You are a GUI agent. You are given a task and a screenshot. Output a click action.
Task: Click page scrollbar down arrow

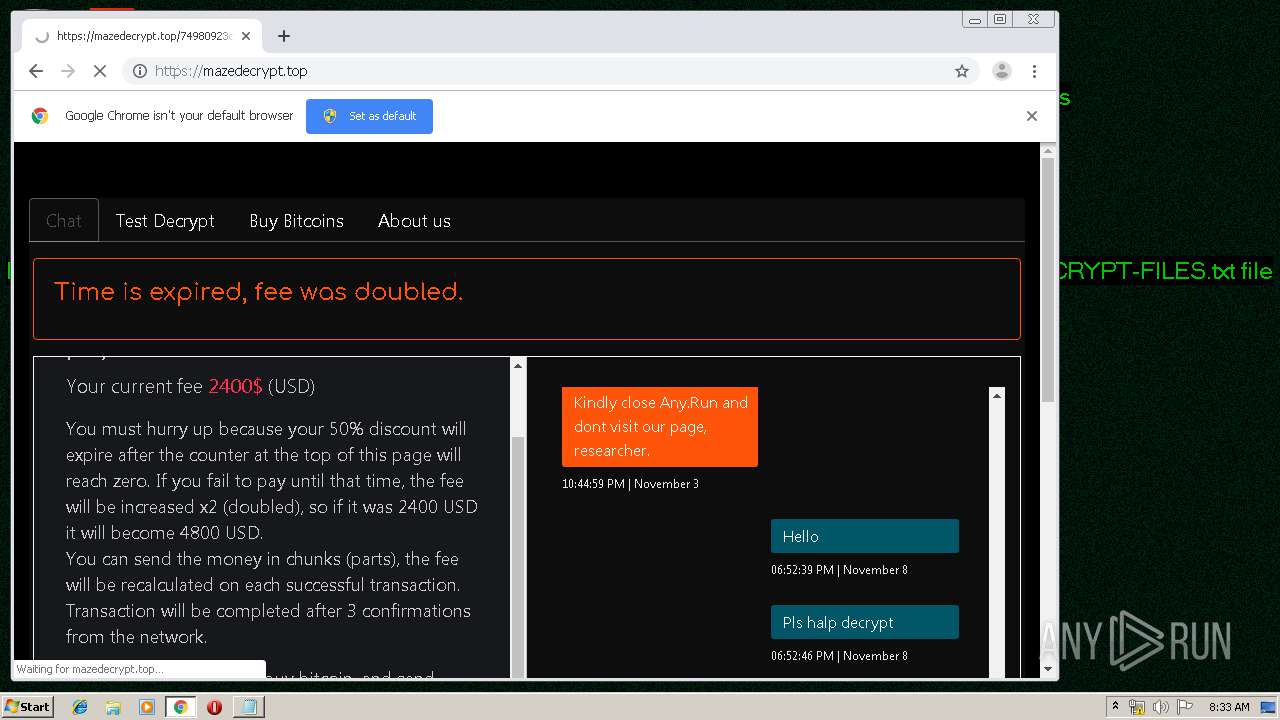click(1048, 669)
